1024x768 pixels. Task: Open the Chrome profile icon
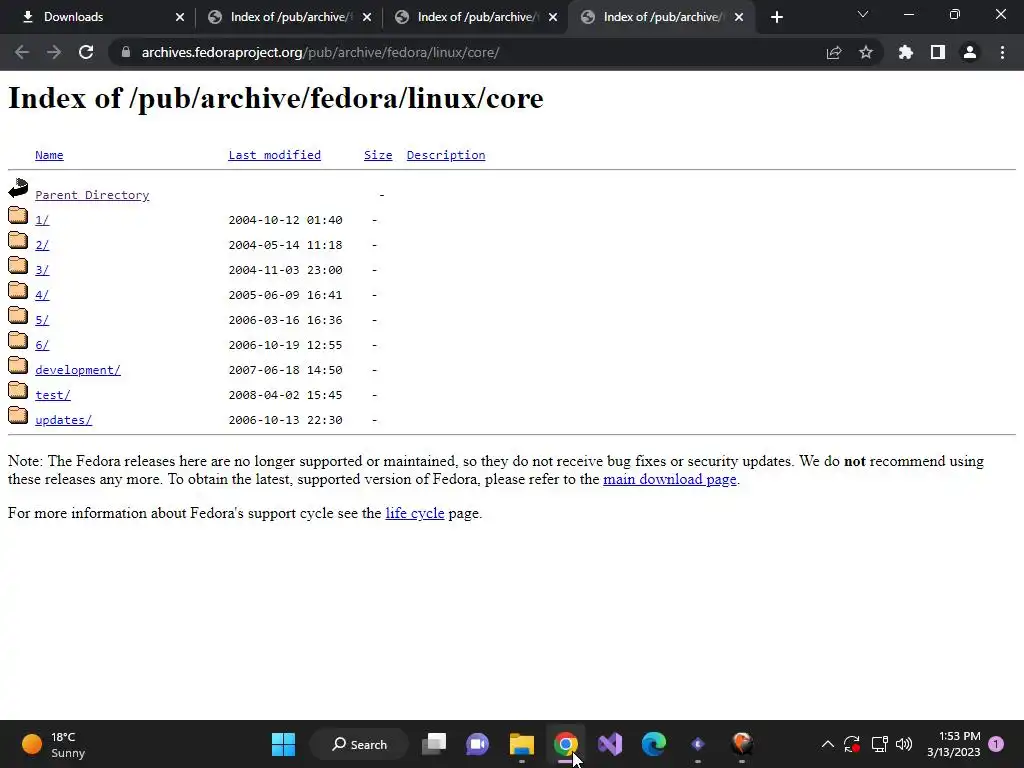tap(970, 52)
